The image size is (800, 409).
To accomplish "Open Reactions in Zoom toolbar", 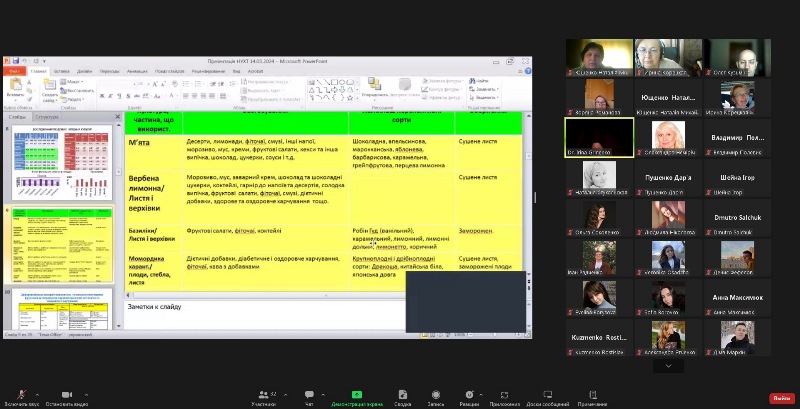I will point(469,395).
